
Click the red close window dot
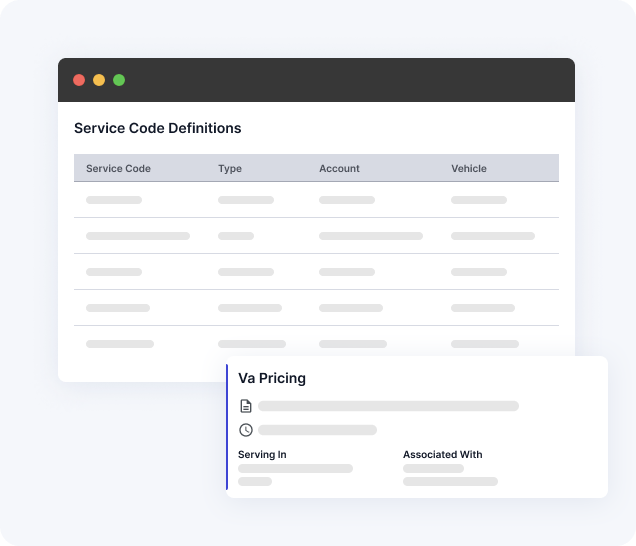point(79,80)
